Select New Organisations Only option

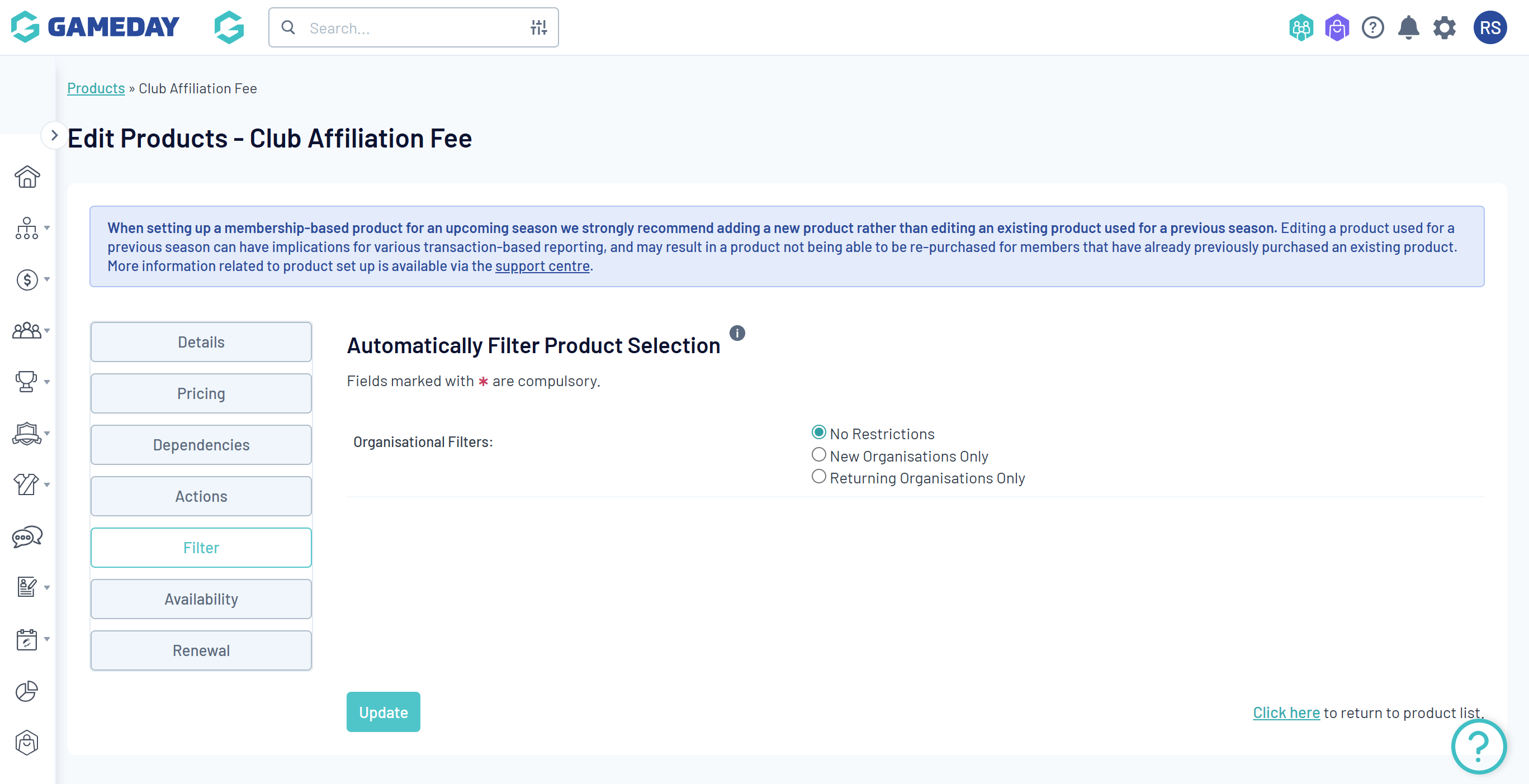[x=818, y=455]
